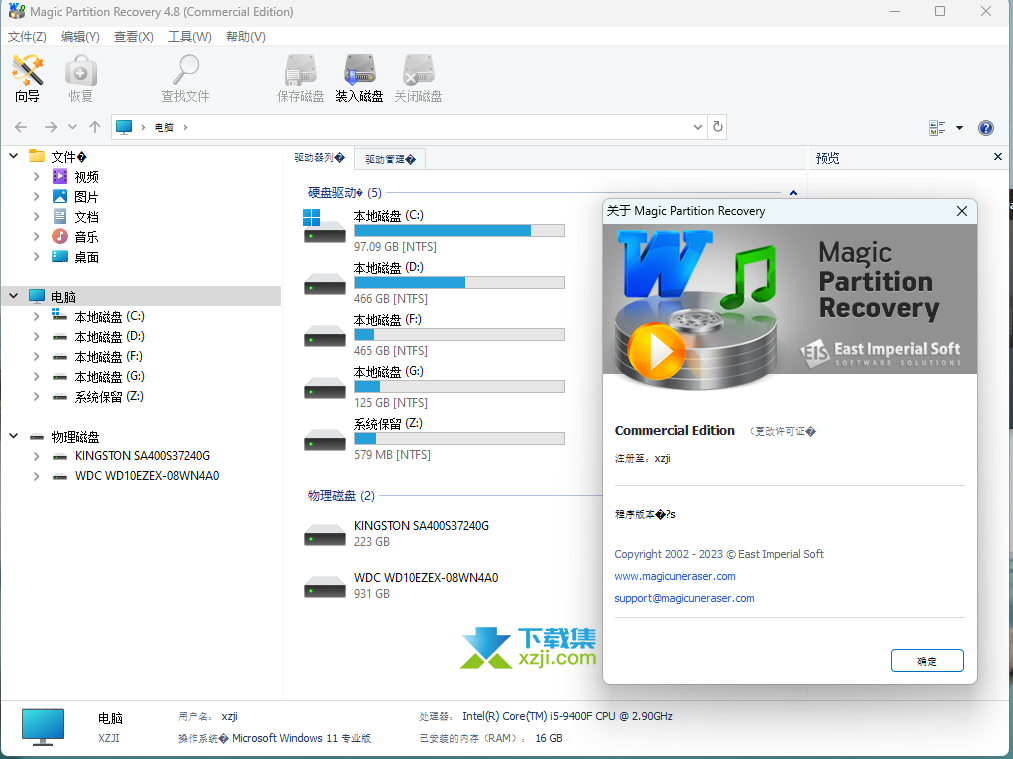The width and height of the screenshot is (1013, 759).
Task: Expand KINGSTON SA400S37240G in the tree
Action: tap(37, 456)
